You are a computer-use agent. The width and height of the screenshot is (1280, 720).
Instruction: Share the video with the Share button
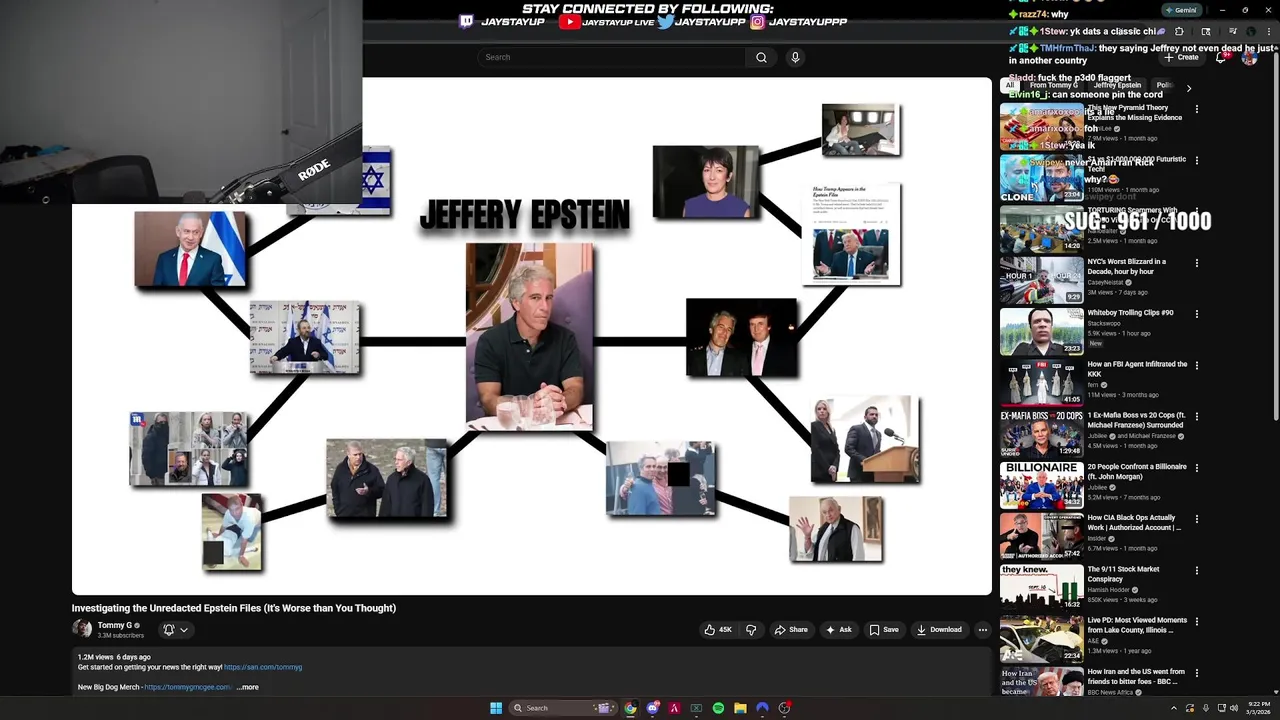(791, 630)
